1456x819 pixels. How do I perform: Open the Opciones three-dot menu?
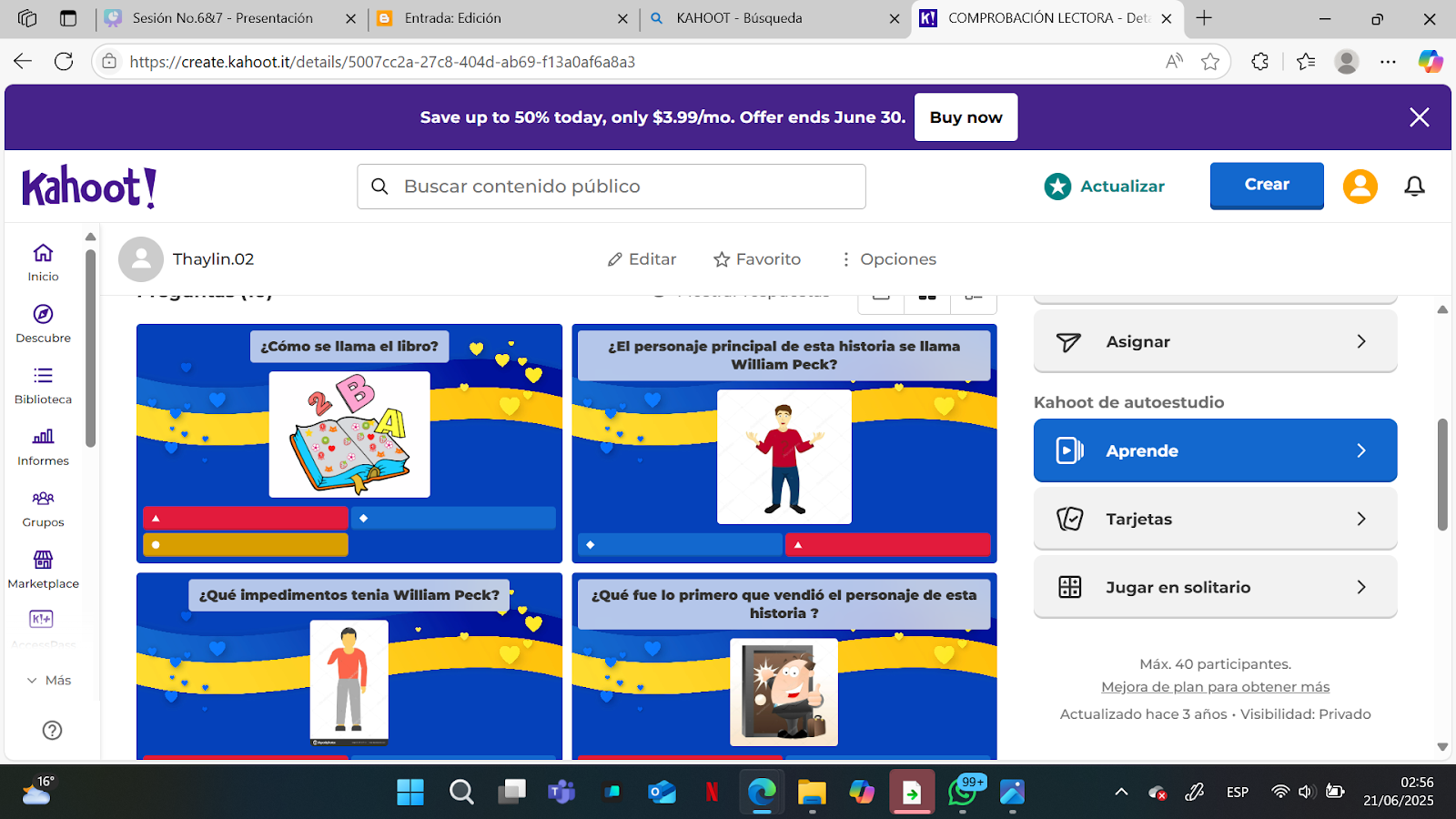click(x=888, y=259)
